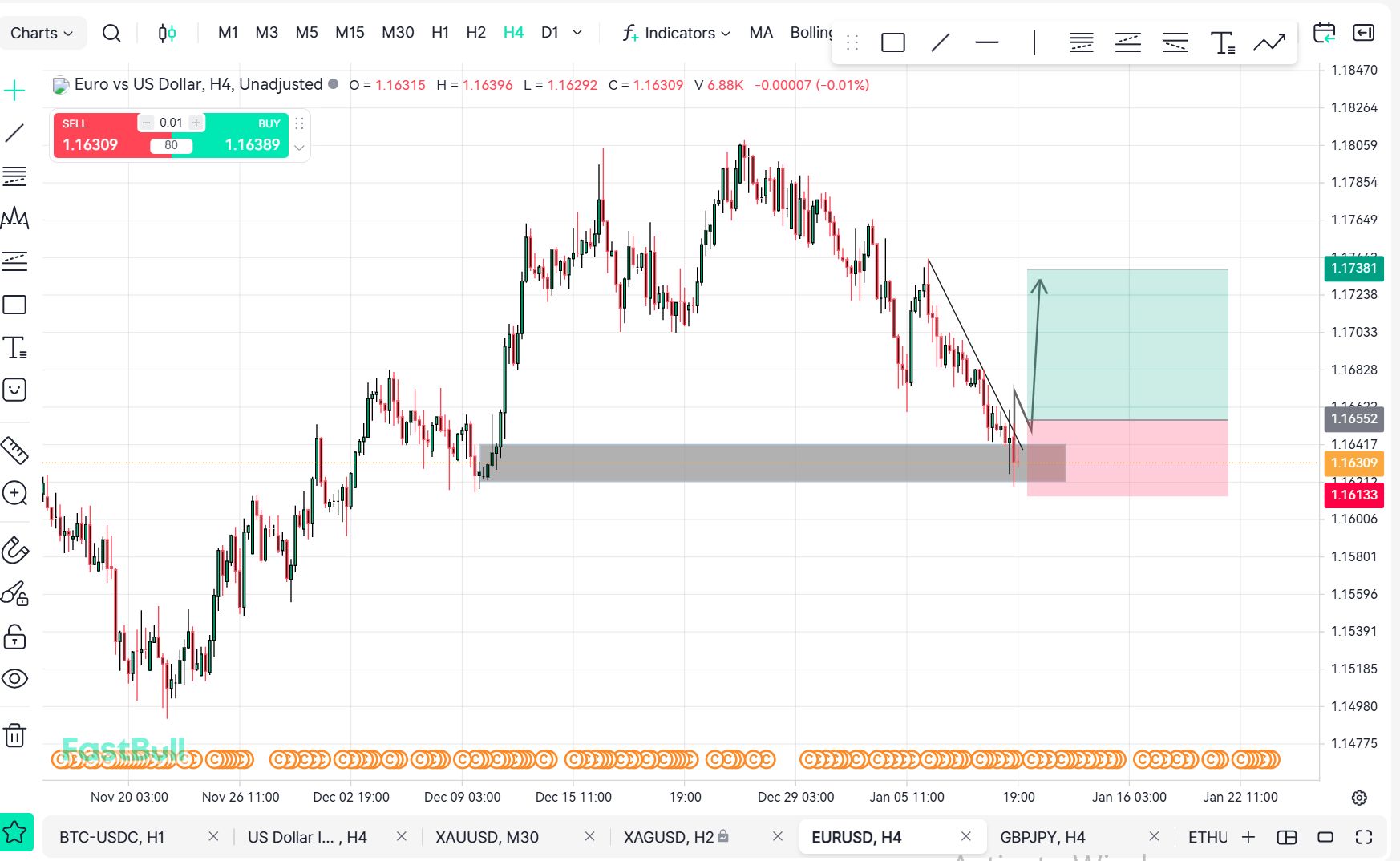Select the ruler measure tool

pyautogui.click(x=14, y=451)
